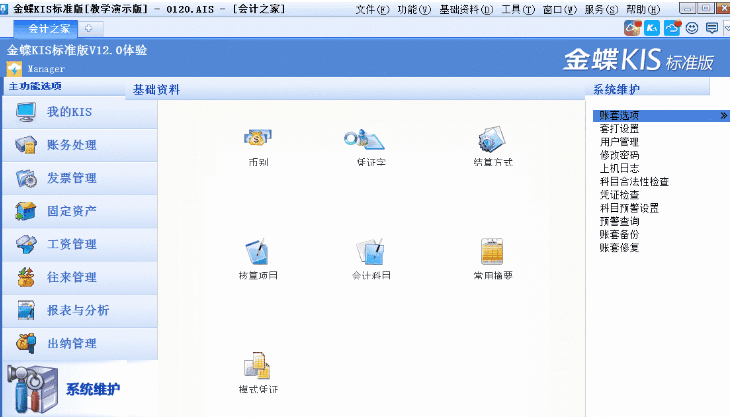Click the 用户管理 link
Image resolution: width=734 pixels, height=417 pixels.
click(619, 142)
